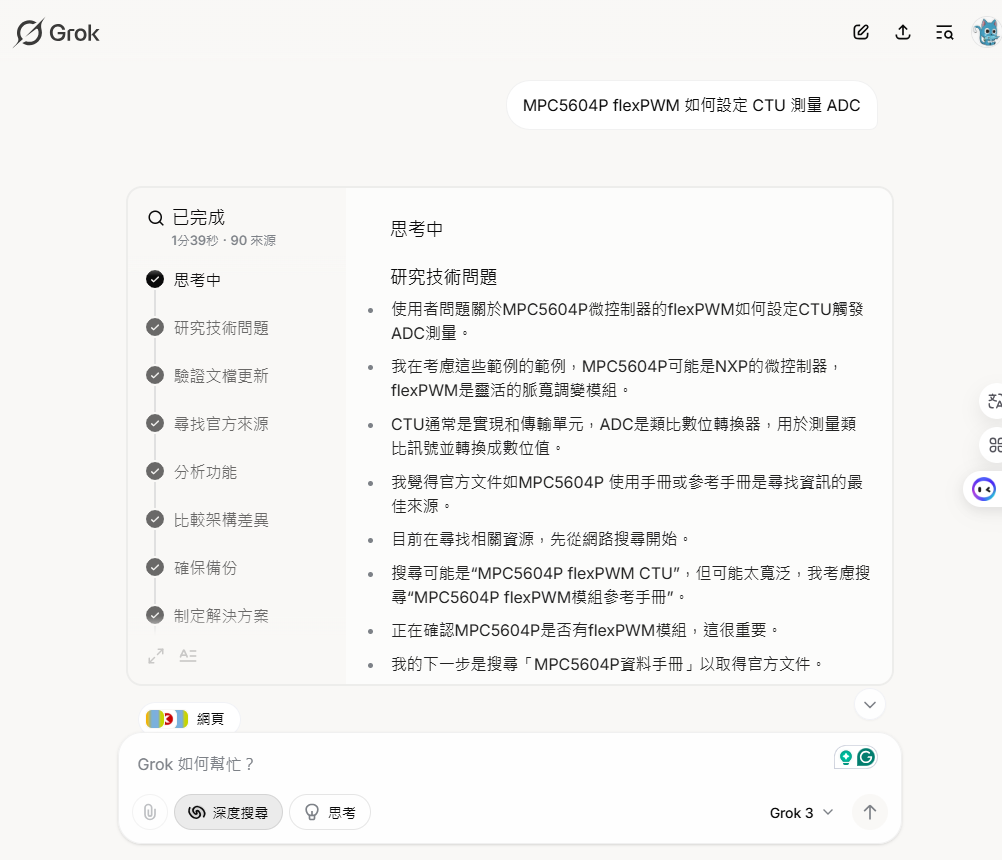Click bullet starting 'CTU通常是實現和傳輸單元'
Viewport: 1002px width, 860px height.
point(624,436)
